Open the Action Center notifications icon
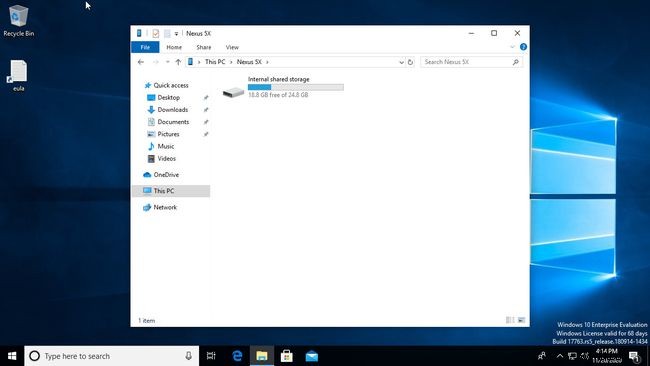 tap(634, 356)
